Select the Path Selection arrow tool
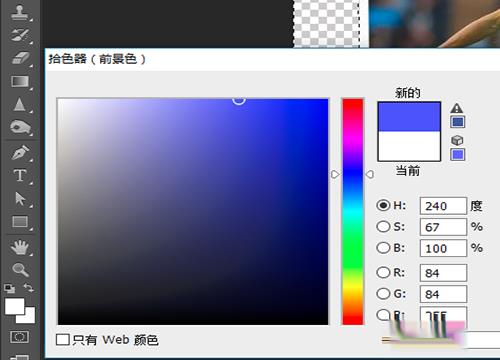 point(20,199)
